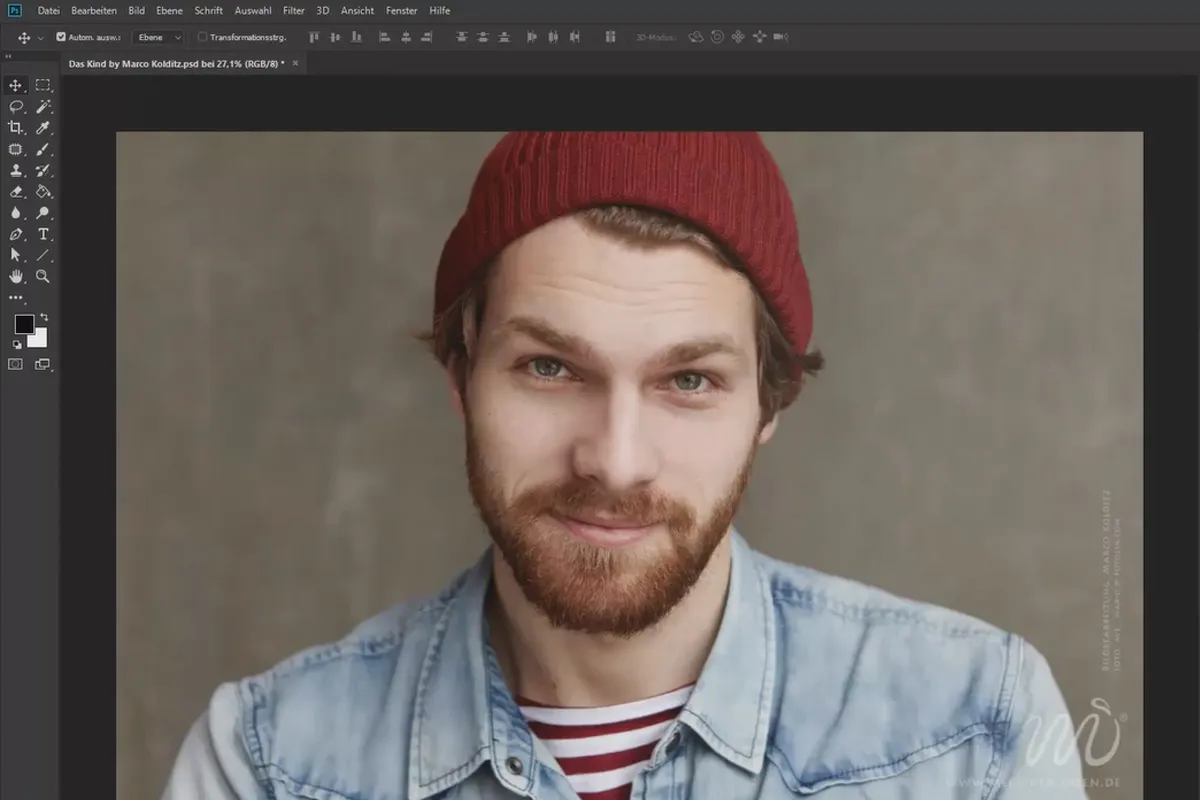The height and width of the screenshot is (800, 1200).
Task: Open the Ebene menu
Action: tap(170, 10)
